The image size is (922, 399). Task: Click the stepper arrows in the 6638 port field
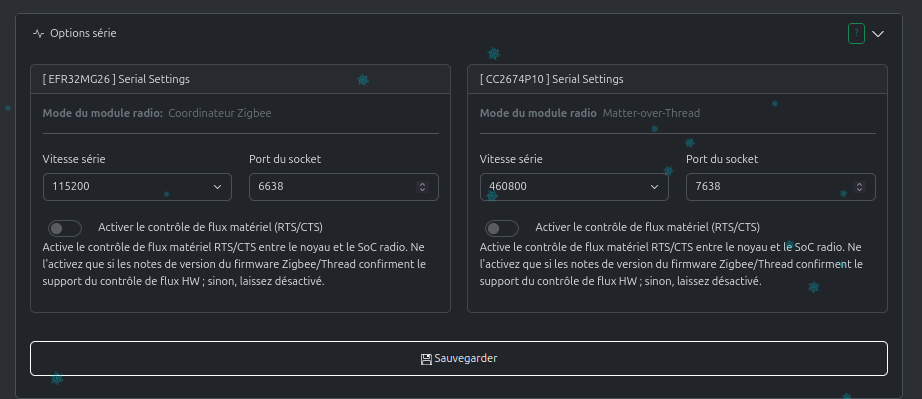pyautogui.click(x=422, y=187)
